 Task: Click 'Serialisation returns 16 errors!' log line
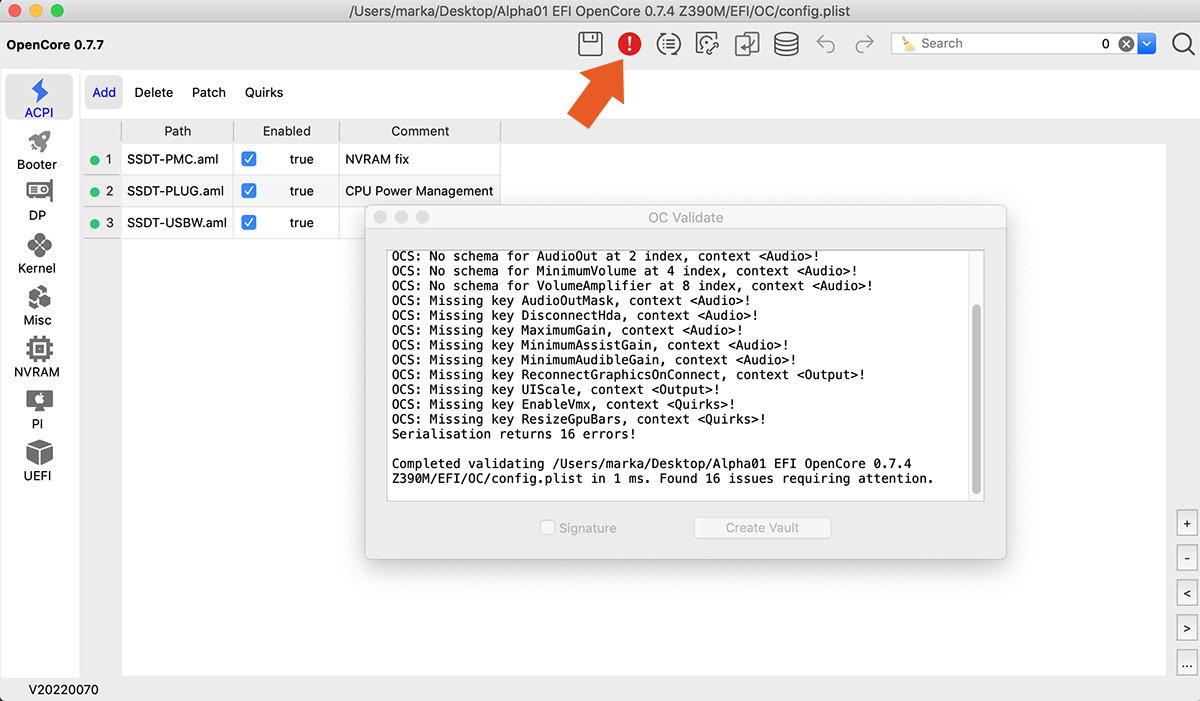[514, 434]
